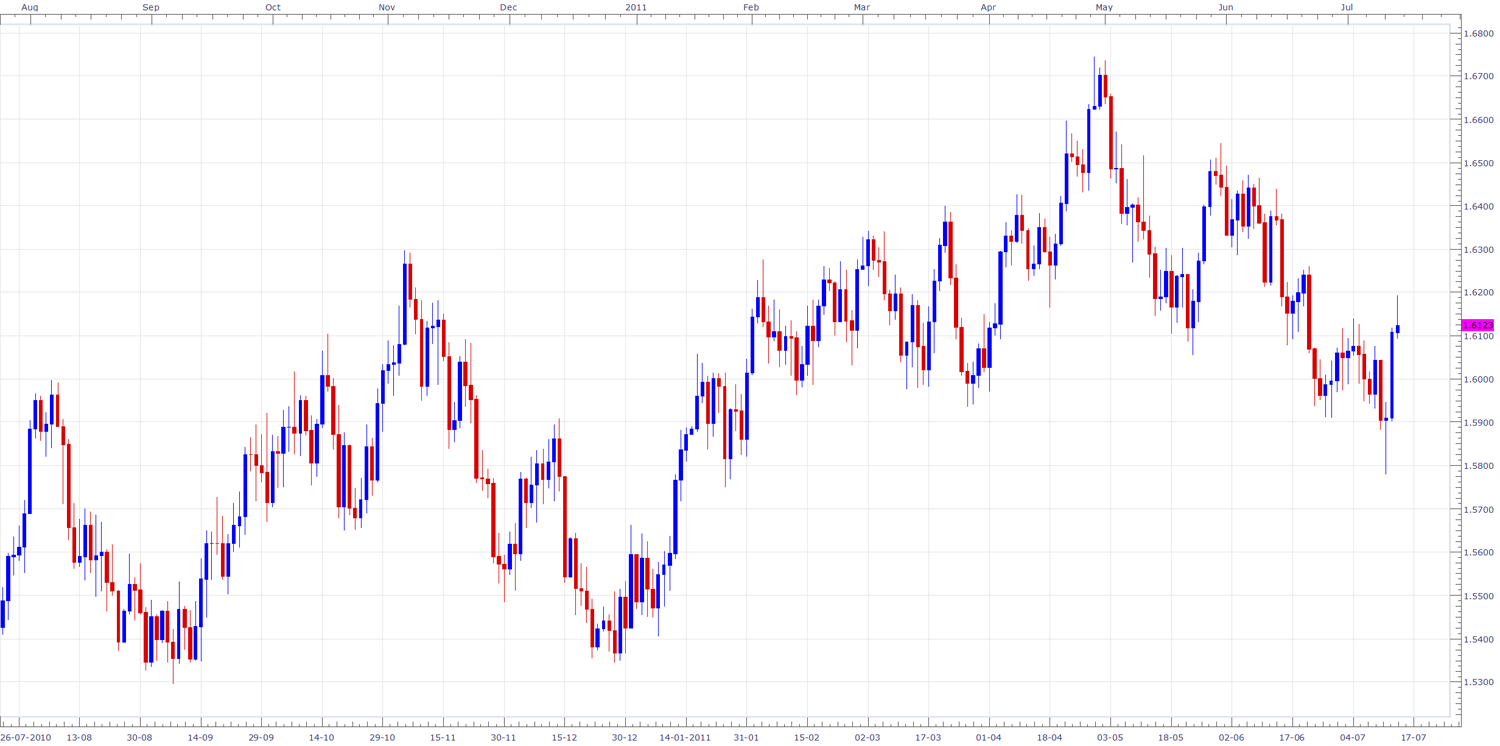Click the 13-08 date on bottom axis
Viewport: 1500px width, 746px height.
[80, 738]
